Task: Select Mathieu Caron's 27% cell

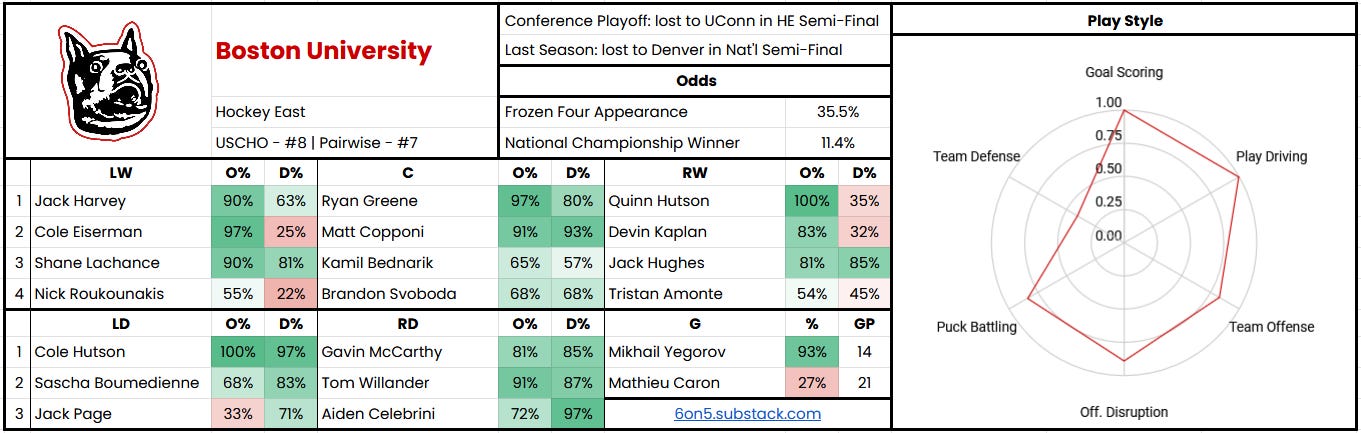Action: 811,382
